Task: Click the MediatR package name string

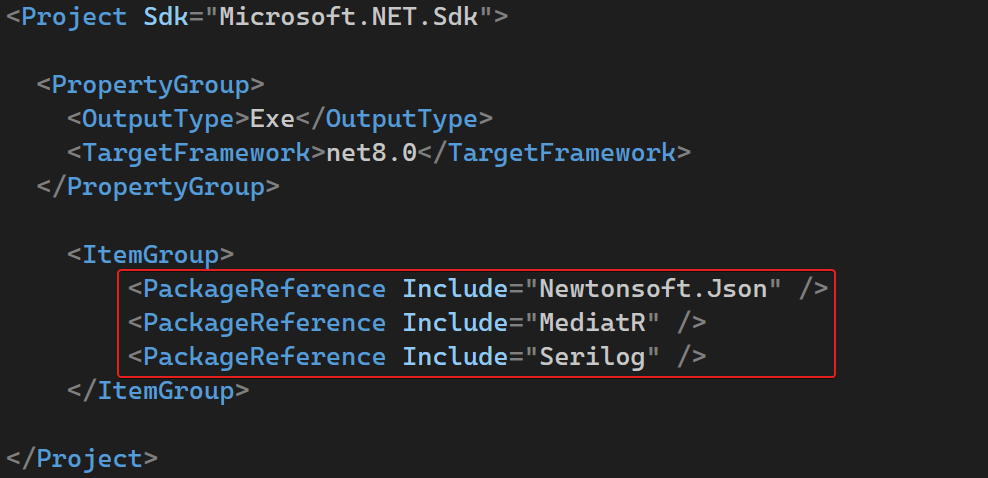Action: [599, 323]
